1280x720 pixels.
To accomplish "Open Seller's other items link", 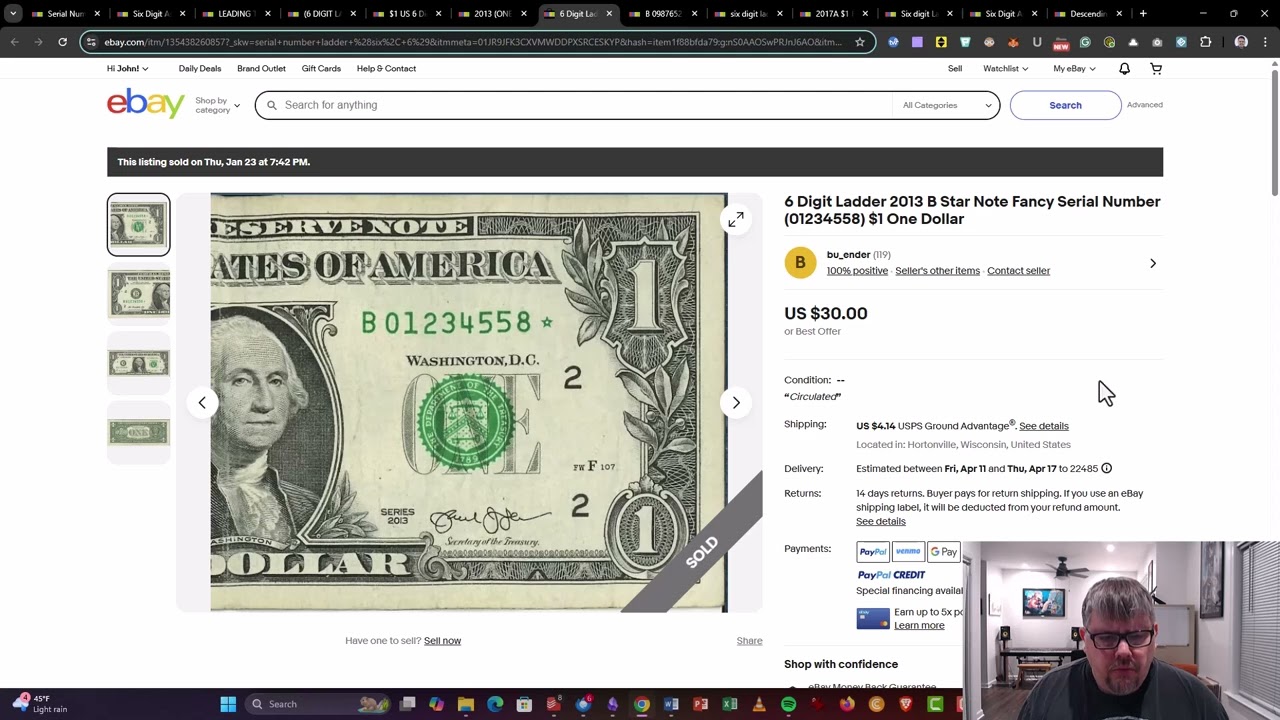I will click(937, 271).
